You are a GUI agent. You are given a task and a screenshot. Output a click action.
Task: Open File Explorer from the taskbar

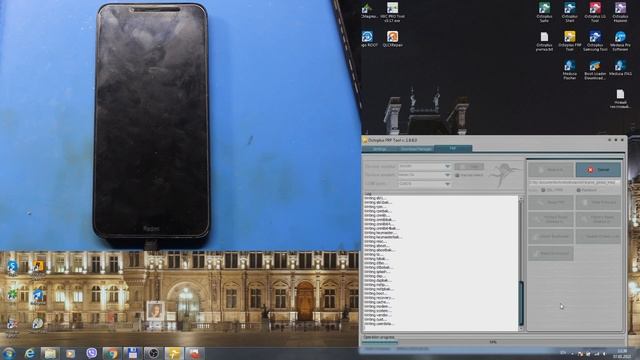[x=50, y=353]
